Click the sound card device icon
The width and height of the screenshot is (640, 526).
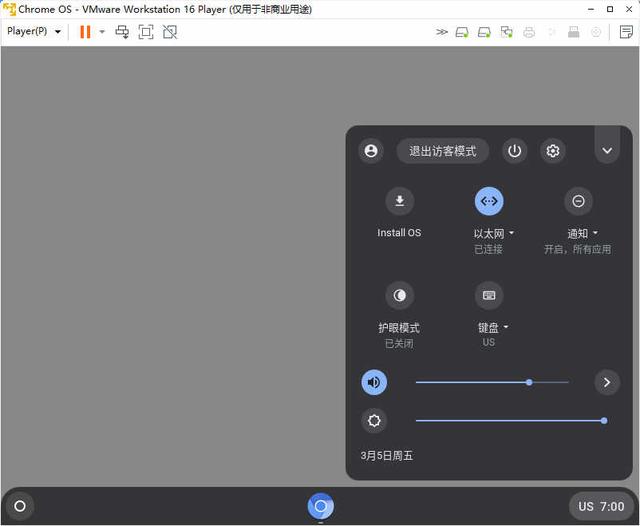pos(551,32)
